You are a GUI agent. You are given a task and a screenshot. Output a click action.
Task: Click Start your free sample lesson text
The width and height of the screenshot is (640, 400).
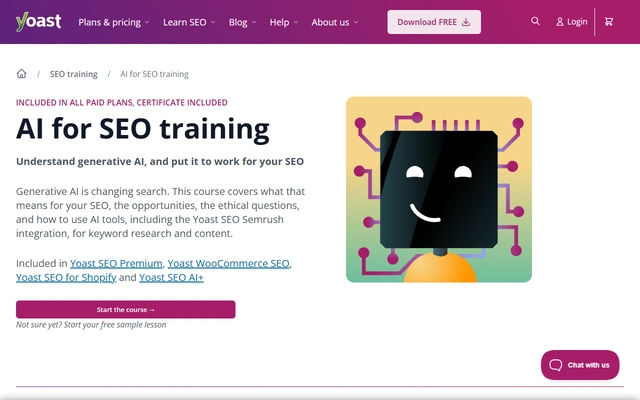[115, 325]
